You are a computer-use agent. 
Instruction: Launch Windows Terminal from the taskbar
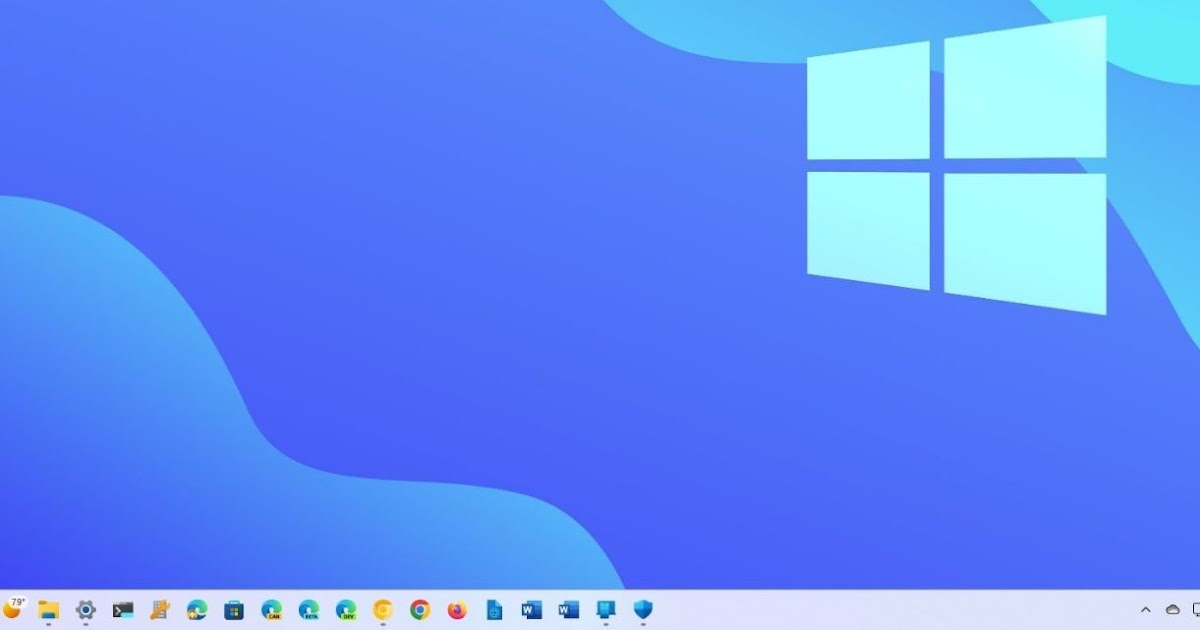click(x=123, y=610)
